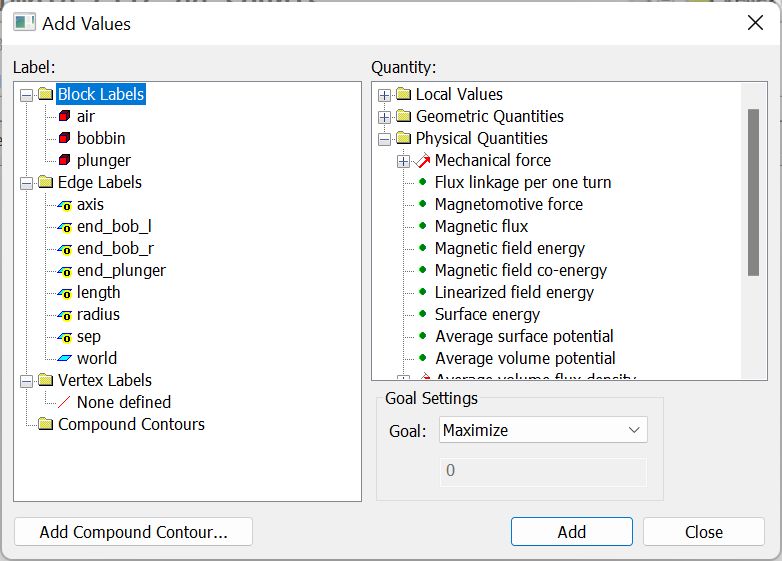
Task: Click the axis edge label icon
Action: coord(65,204)
